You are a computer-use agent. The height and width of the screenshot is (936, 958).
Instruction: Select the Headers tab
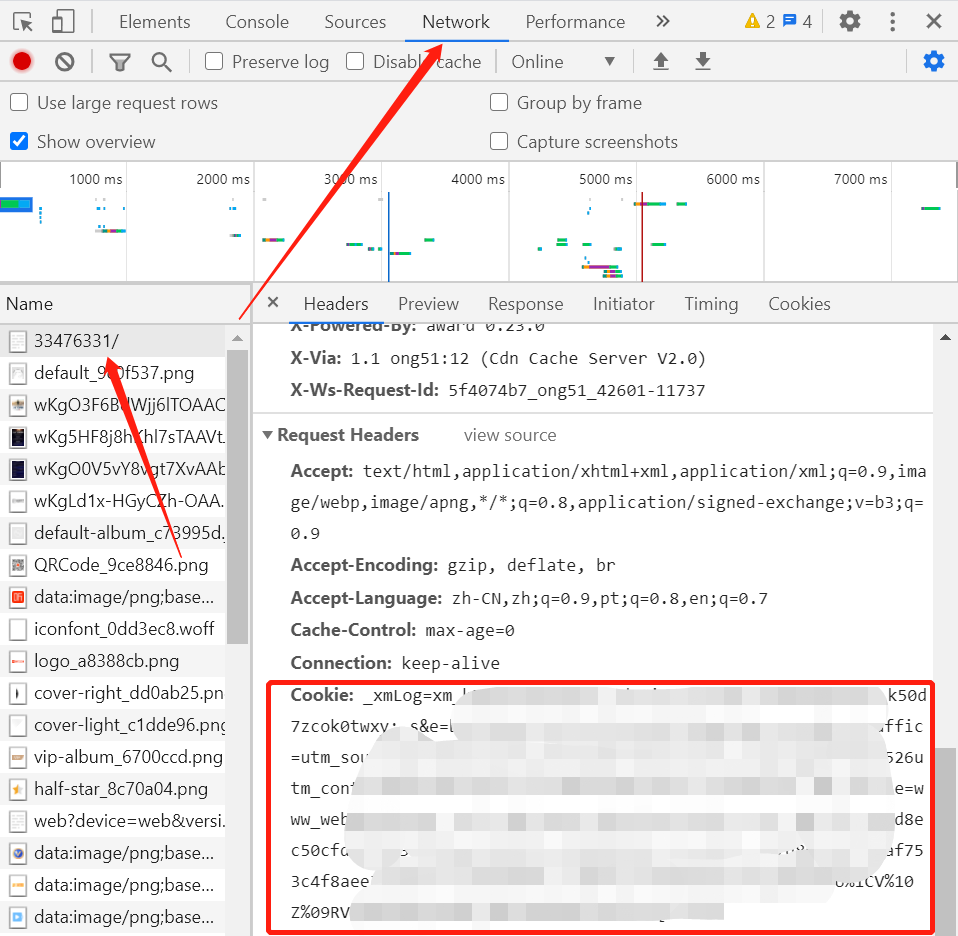coord(336,304)
